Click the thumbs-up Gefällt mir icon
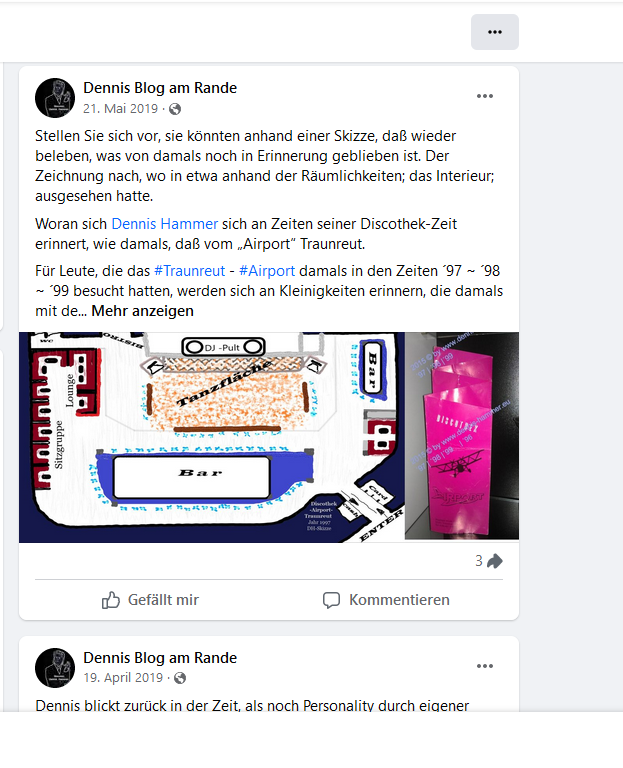The width and height of the screenshot is (623, 768). point(111,600)
